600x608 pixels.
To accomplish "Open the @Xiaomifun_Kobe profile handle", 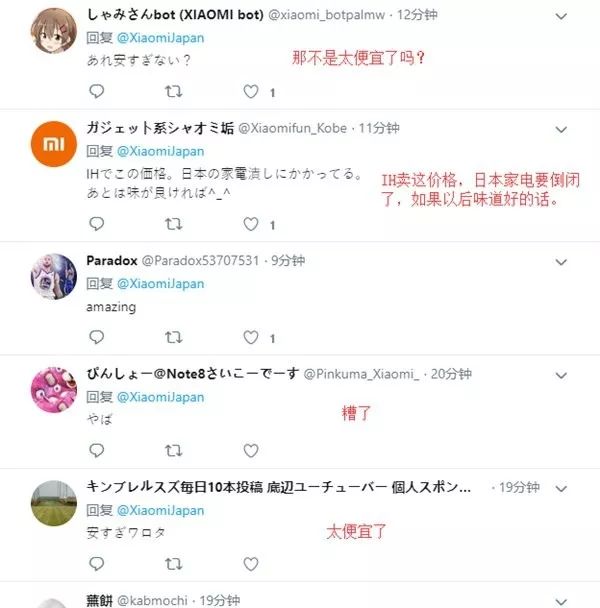I will point(292,128).
